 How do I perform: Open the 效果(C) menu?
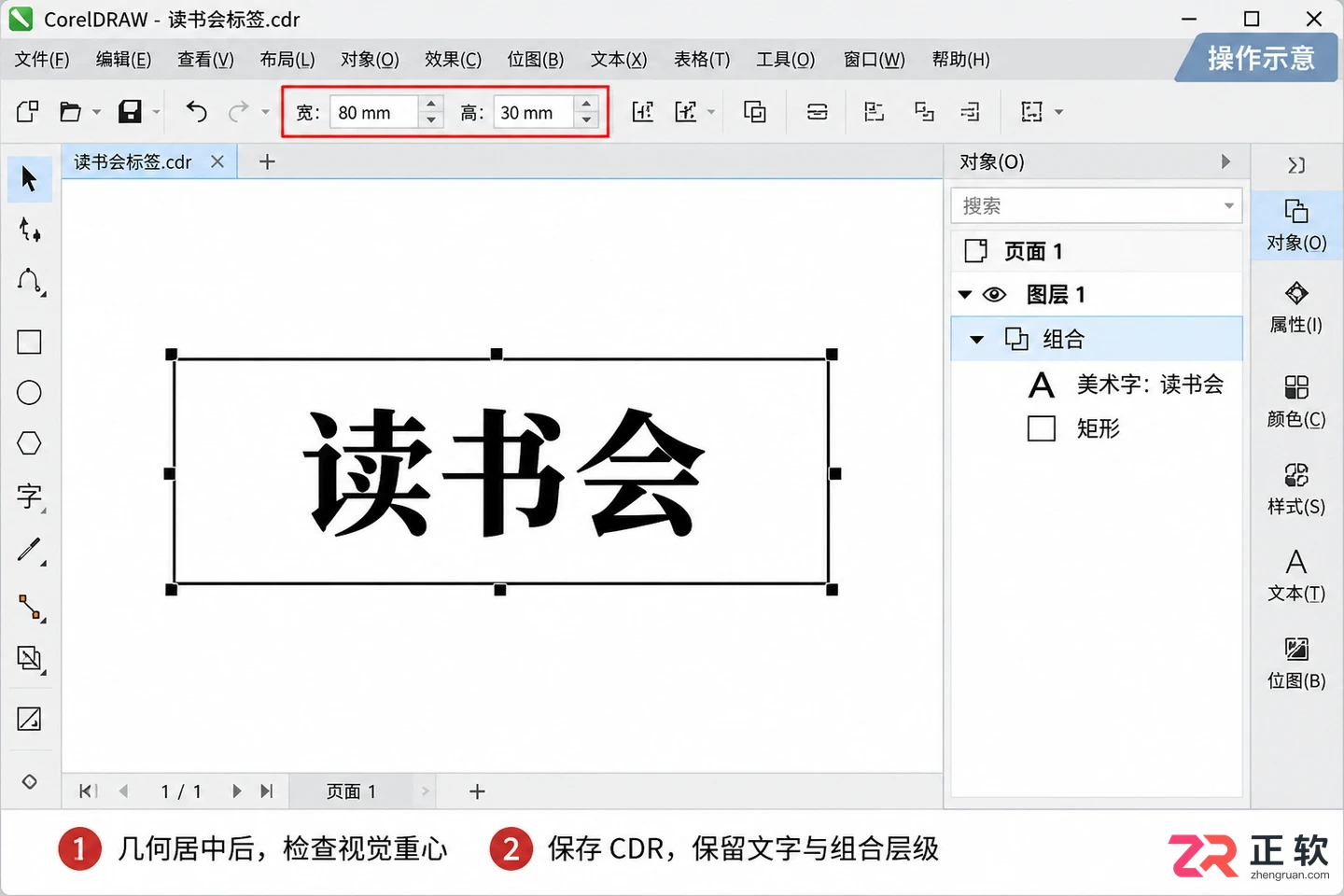453,60
